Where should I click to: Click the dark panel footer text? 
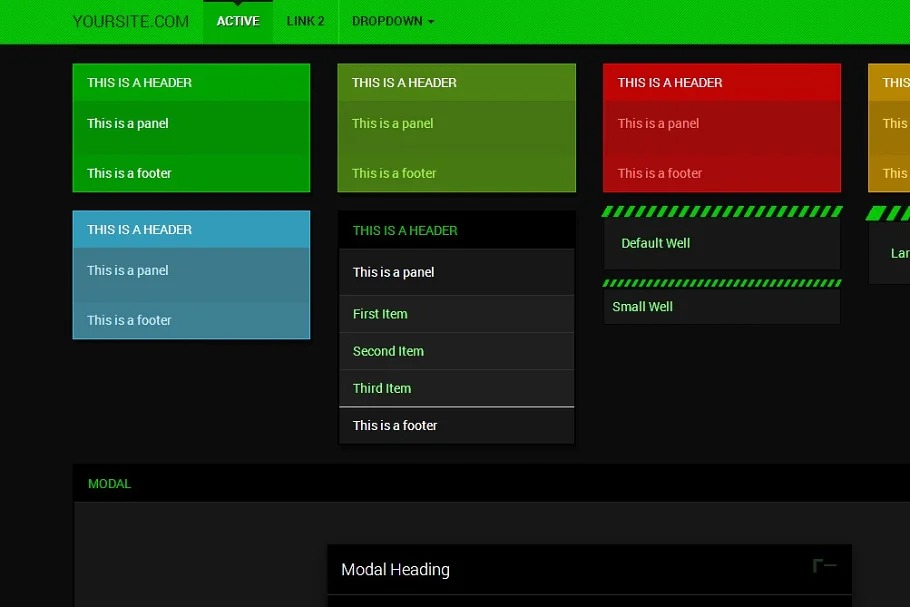[x=395, y=425]
